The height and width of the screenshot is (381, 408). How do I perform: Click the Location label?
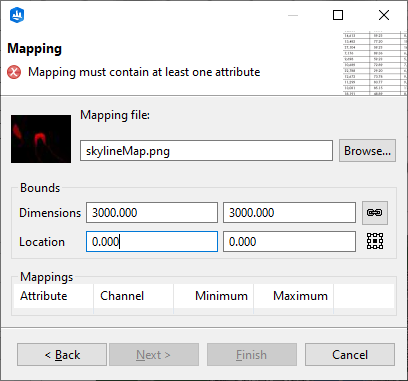click(x=42, y=242)
